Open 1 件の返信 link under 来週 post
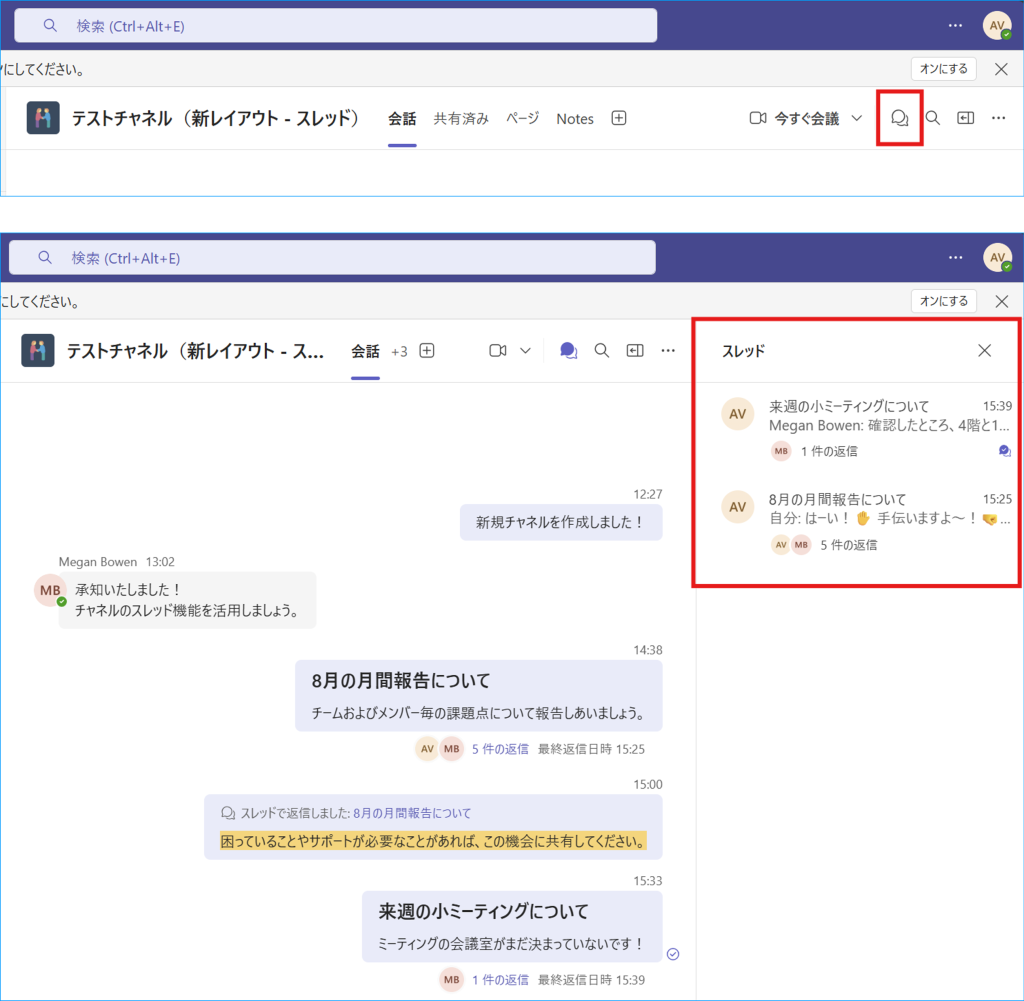1024x1001 pixels. click(x=500, y=979)
